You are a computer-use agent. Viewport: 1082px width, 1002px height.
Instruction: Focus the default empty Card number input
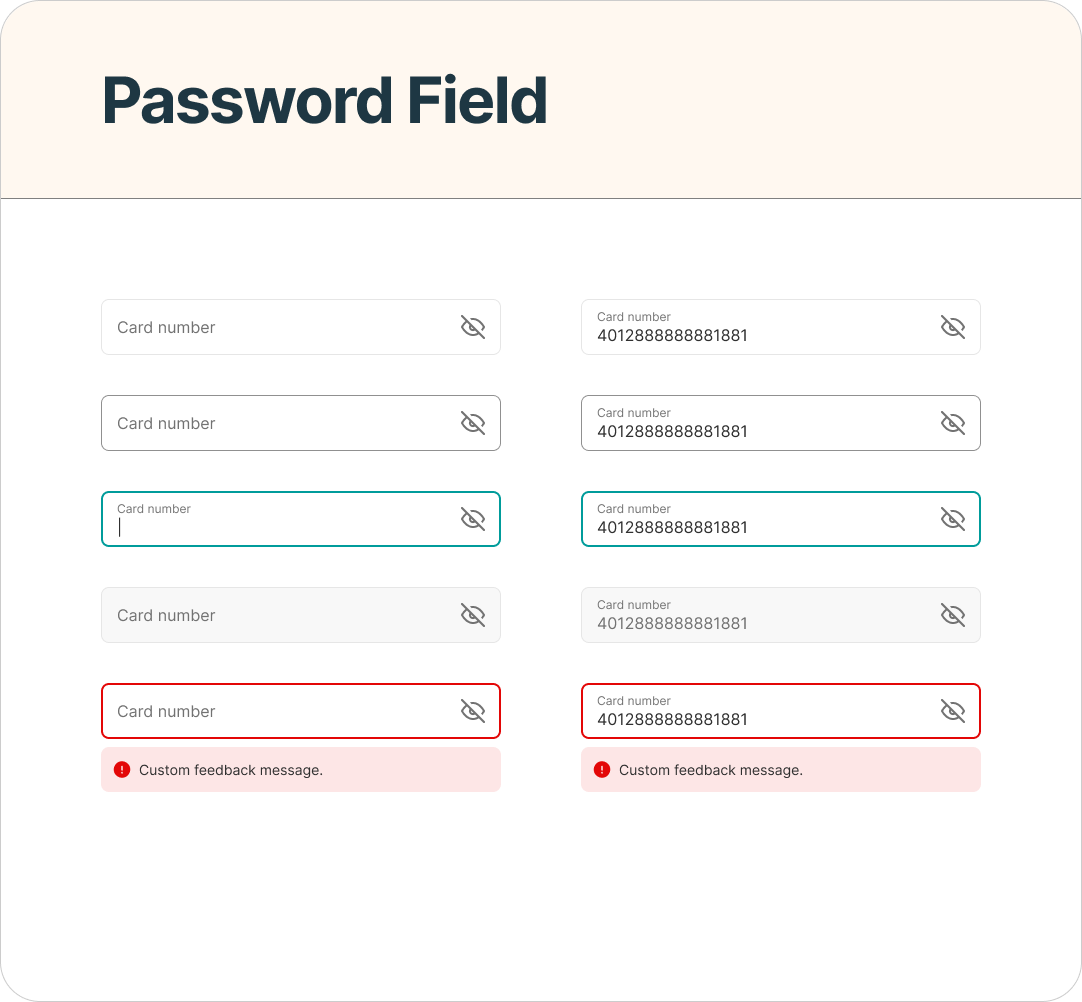(x=301, y=327)
